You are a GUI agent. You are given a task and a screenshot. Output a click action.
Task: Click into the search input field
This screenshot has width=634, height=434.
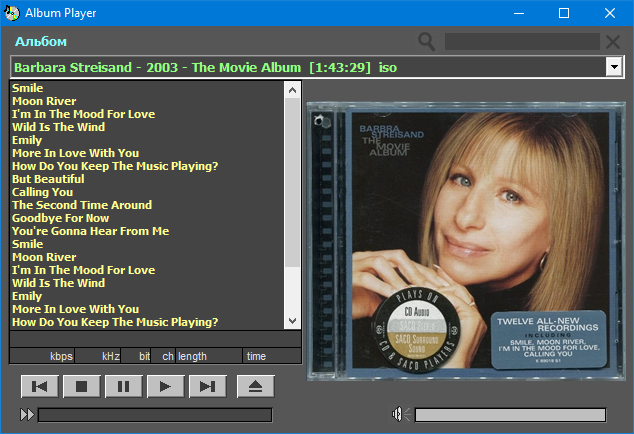click(x=522, y=42)
